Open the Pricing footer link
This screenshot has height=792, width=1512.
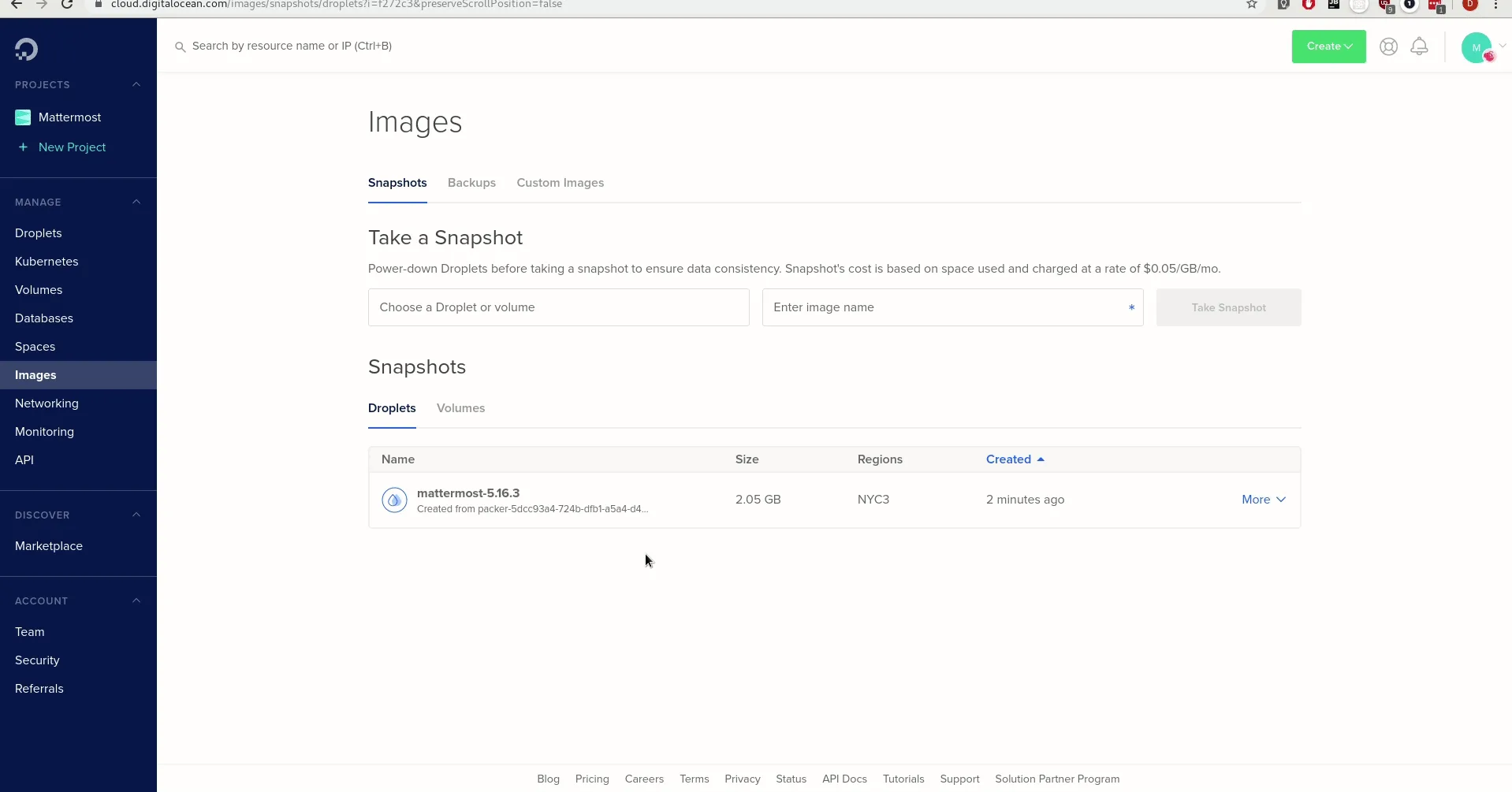592,779
